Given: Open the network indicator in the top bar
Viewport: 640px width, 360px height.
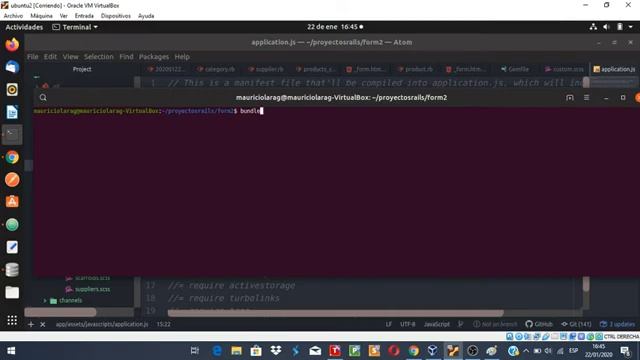Looking at the screenshot, I should [x=593, y=27].
